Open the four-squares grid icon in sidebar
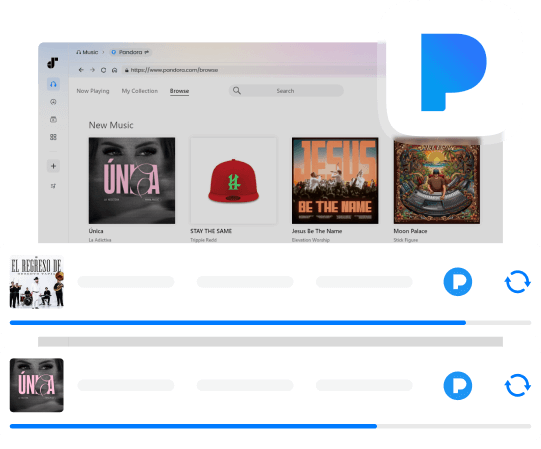This screenshot has width=541, height=449. [53, 137]
